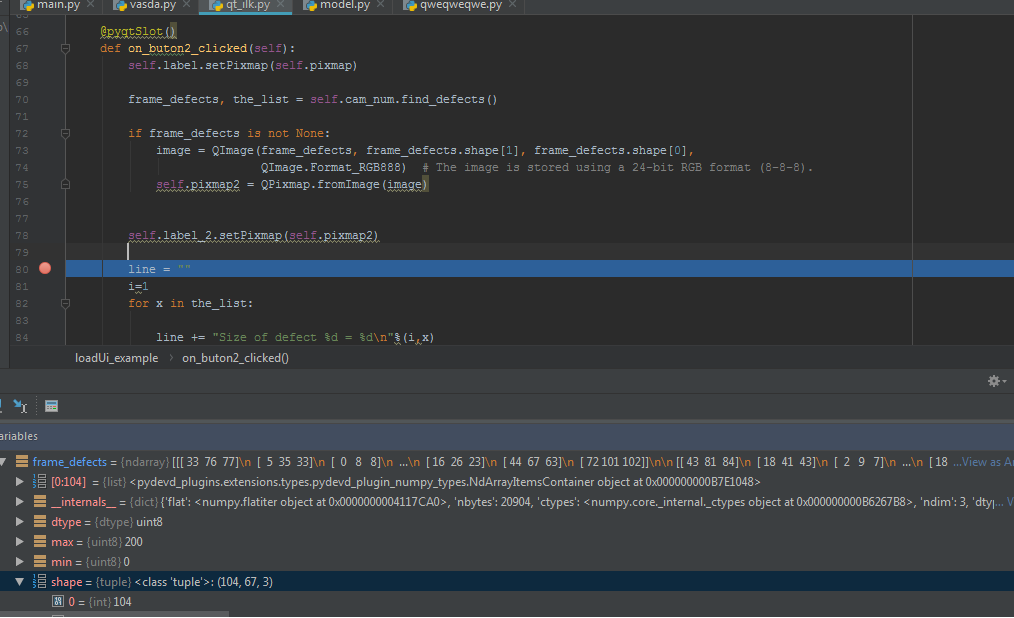Expand the [0:104] list node
This screenshot has height=618, width=1014.
pyautogui.click(x=20, y=482)
